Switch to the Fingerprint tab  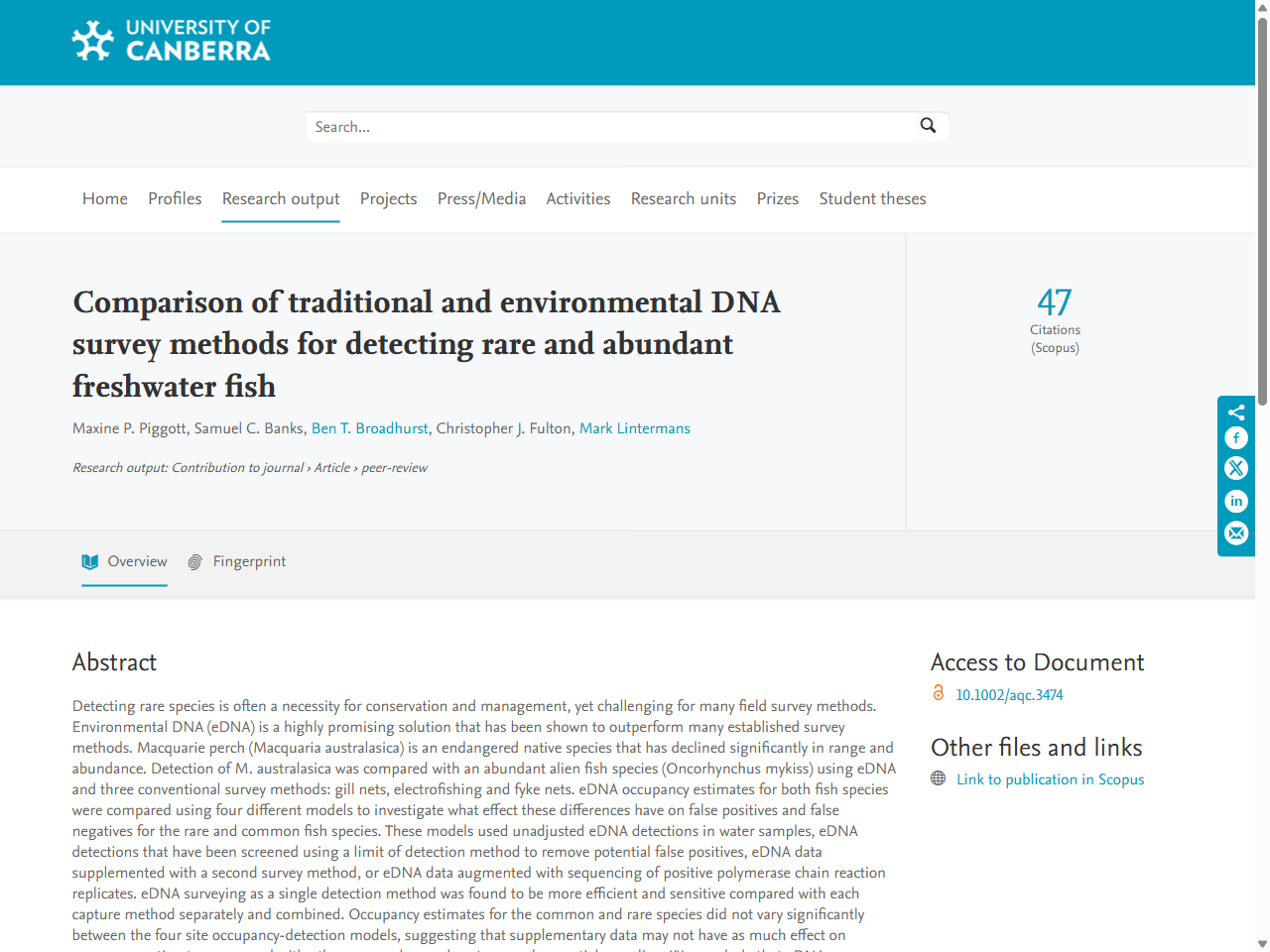point(236,561)
